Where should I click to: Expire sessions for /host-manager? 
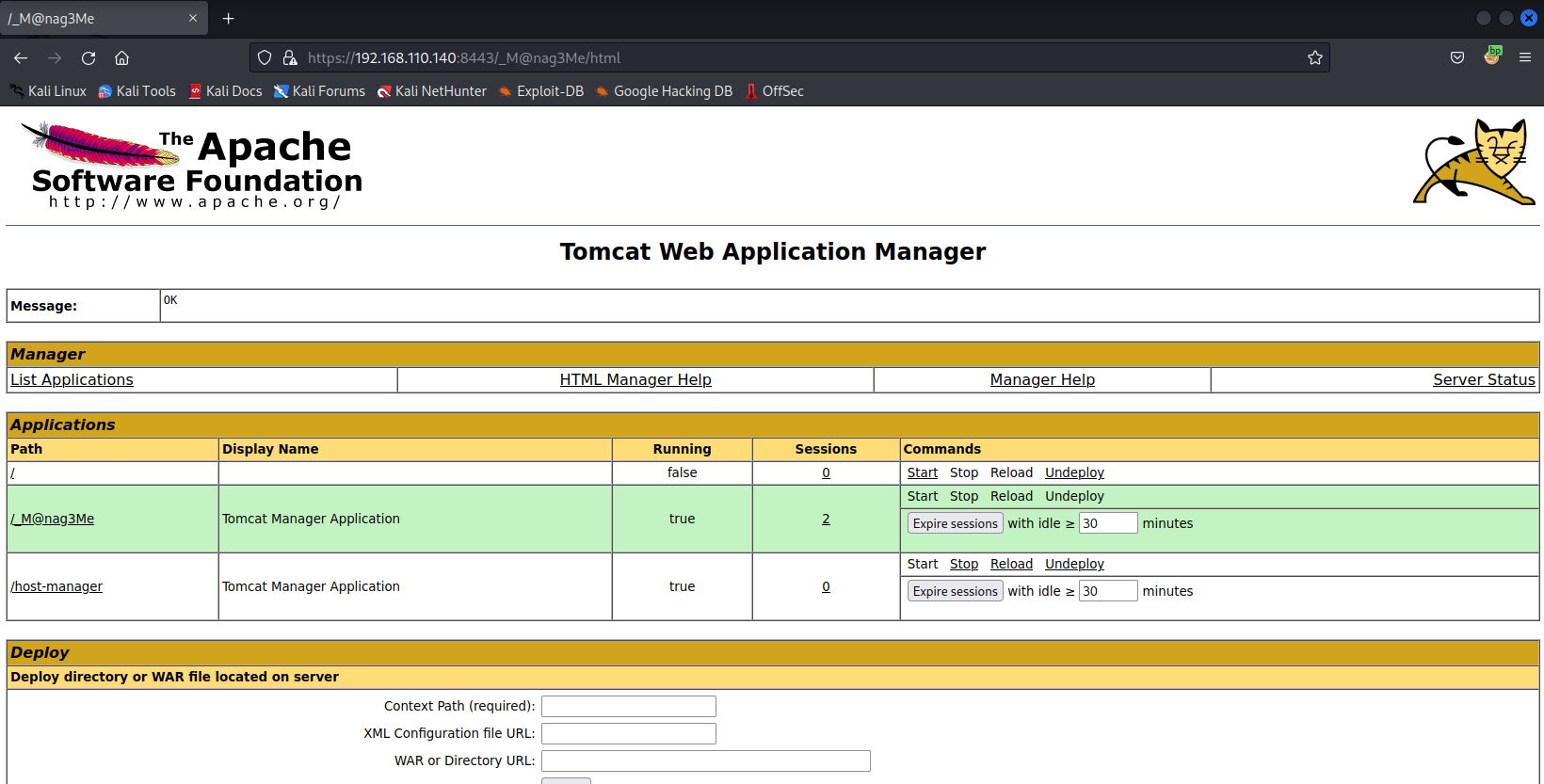[x=955, y=591]
